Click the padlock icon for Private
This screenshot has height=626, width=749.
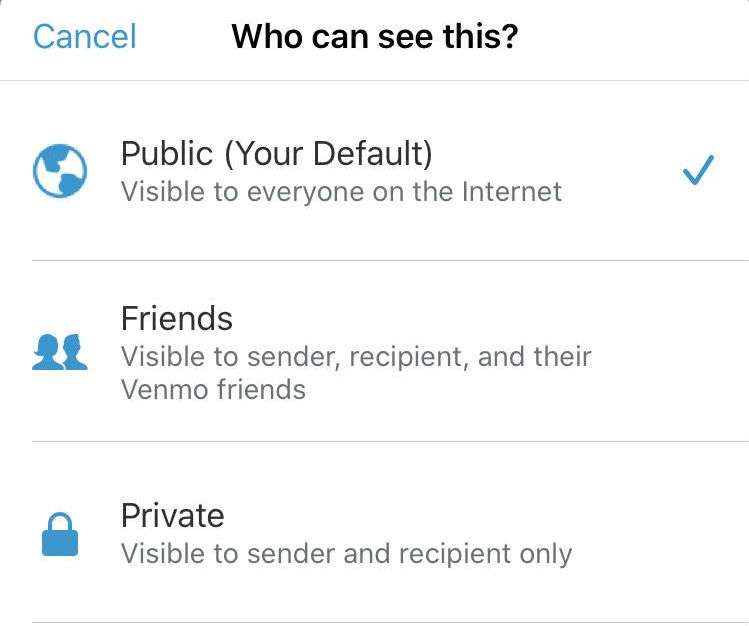coord(60,534)
